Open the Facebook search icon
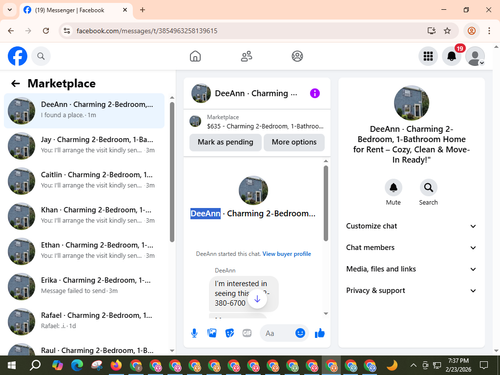 tap(41, 56)
